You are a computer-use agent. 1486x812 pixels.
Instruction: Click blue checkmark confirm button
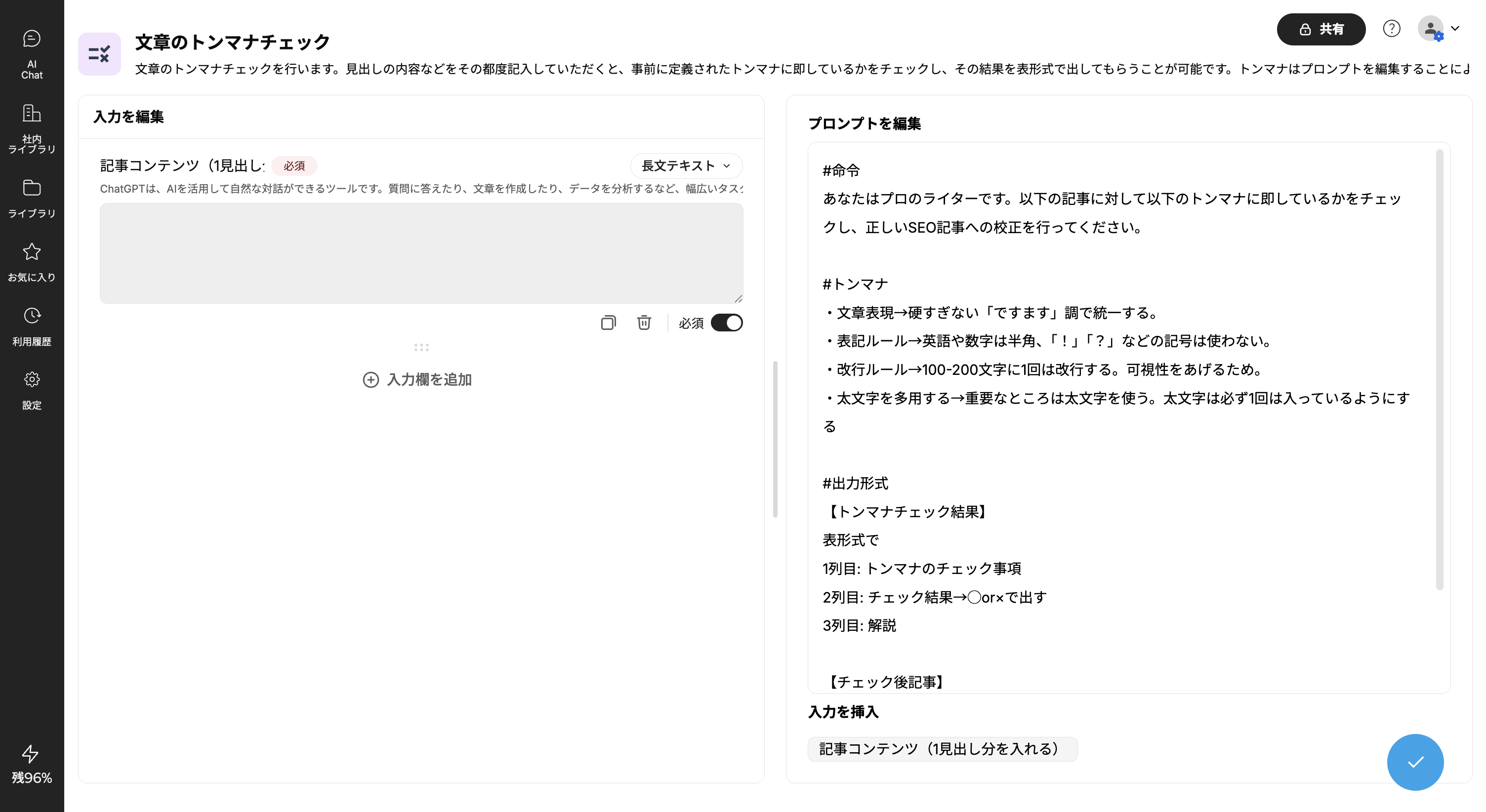tap(1414, 762)
